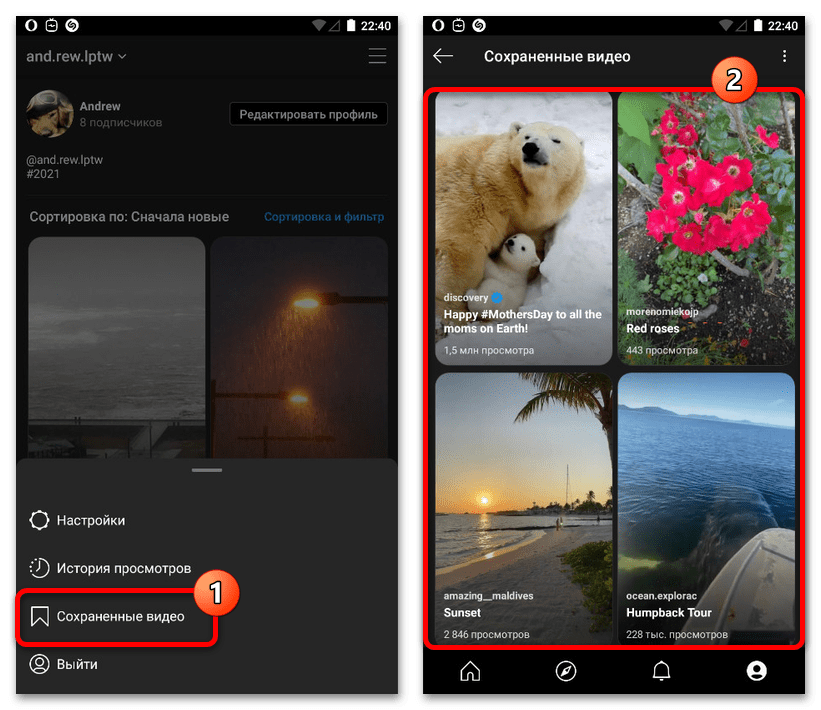Go to the Home tab icon

470,671
